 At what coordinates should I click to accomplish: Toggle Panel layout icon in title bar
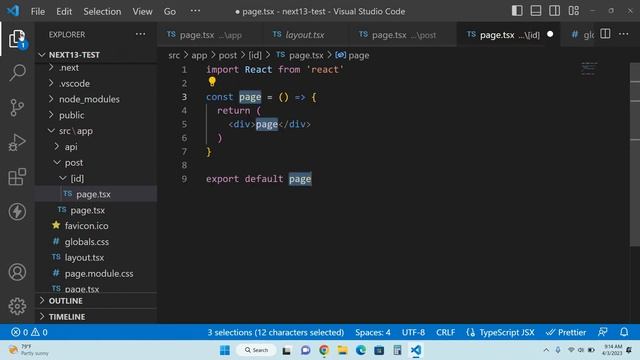(x=536, y=11)
